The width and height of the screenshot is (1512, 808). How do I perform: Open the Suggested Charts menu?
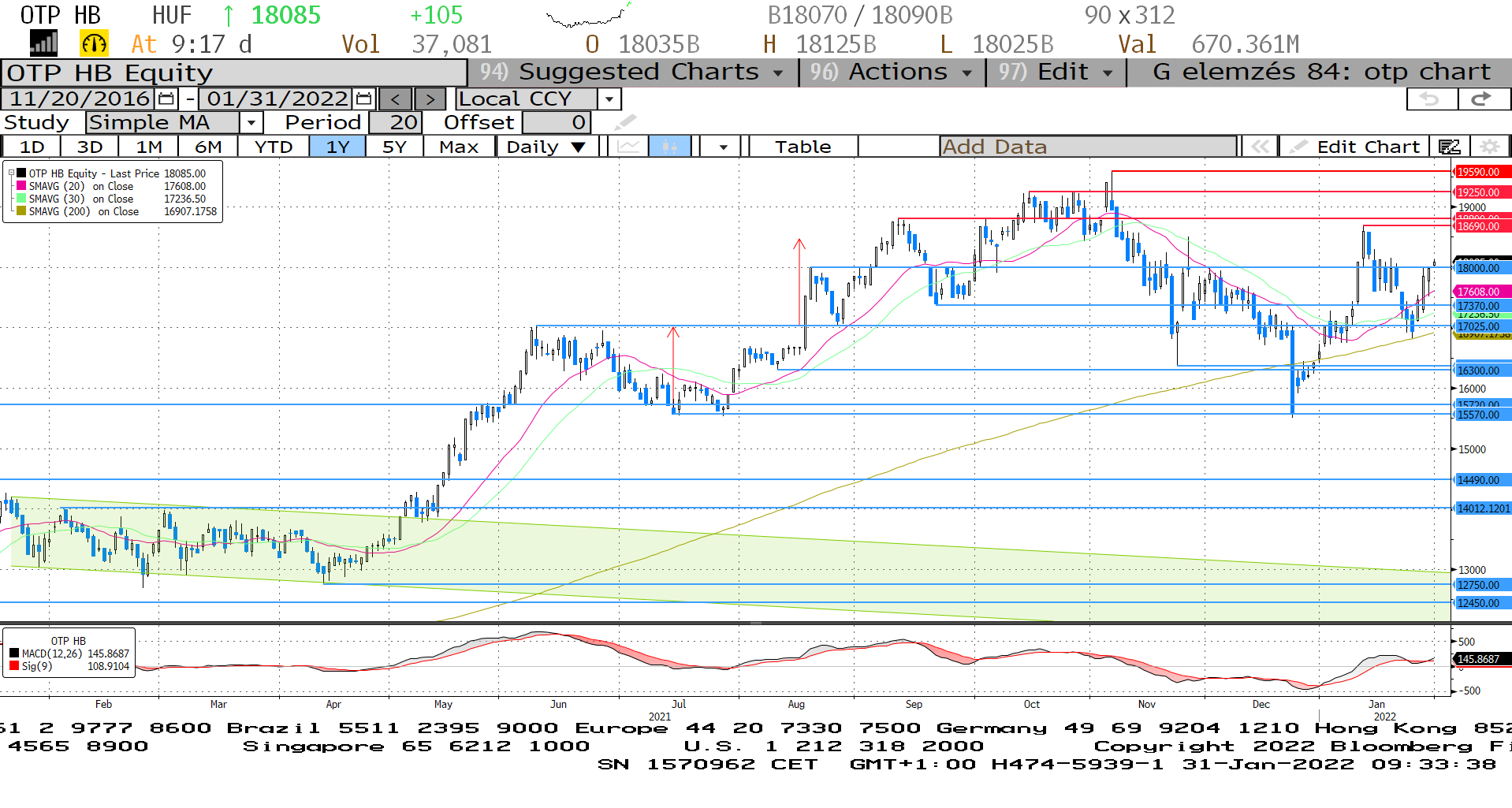[633, 72]
